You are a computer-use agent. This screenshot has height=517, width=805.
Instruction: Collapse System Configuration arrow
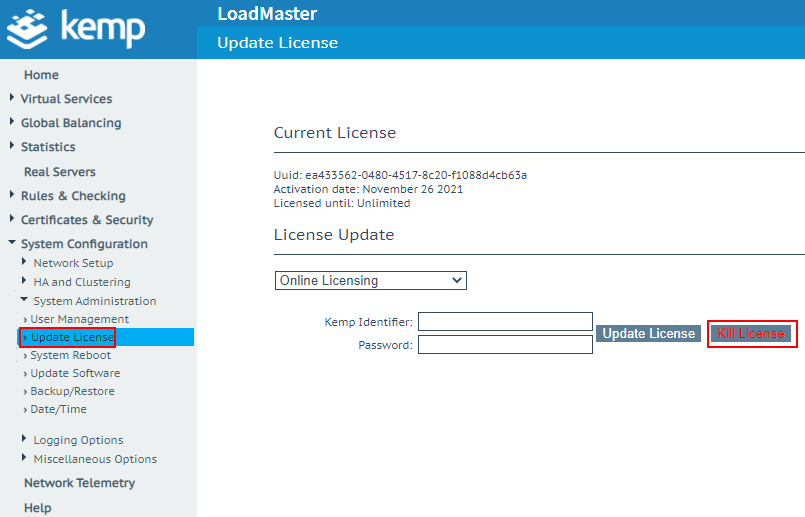tap(12, 242)
